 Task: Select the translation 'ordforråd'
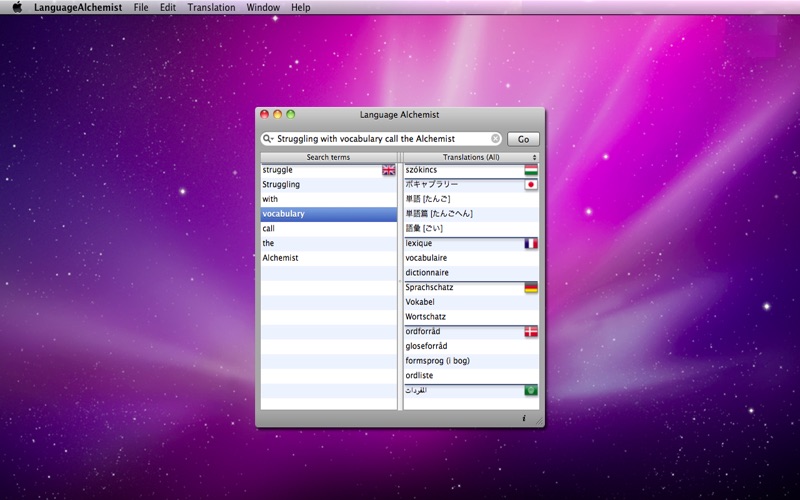pos(471,332)
